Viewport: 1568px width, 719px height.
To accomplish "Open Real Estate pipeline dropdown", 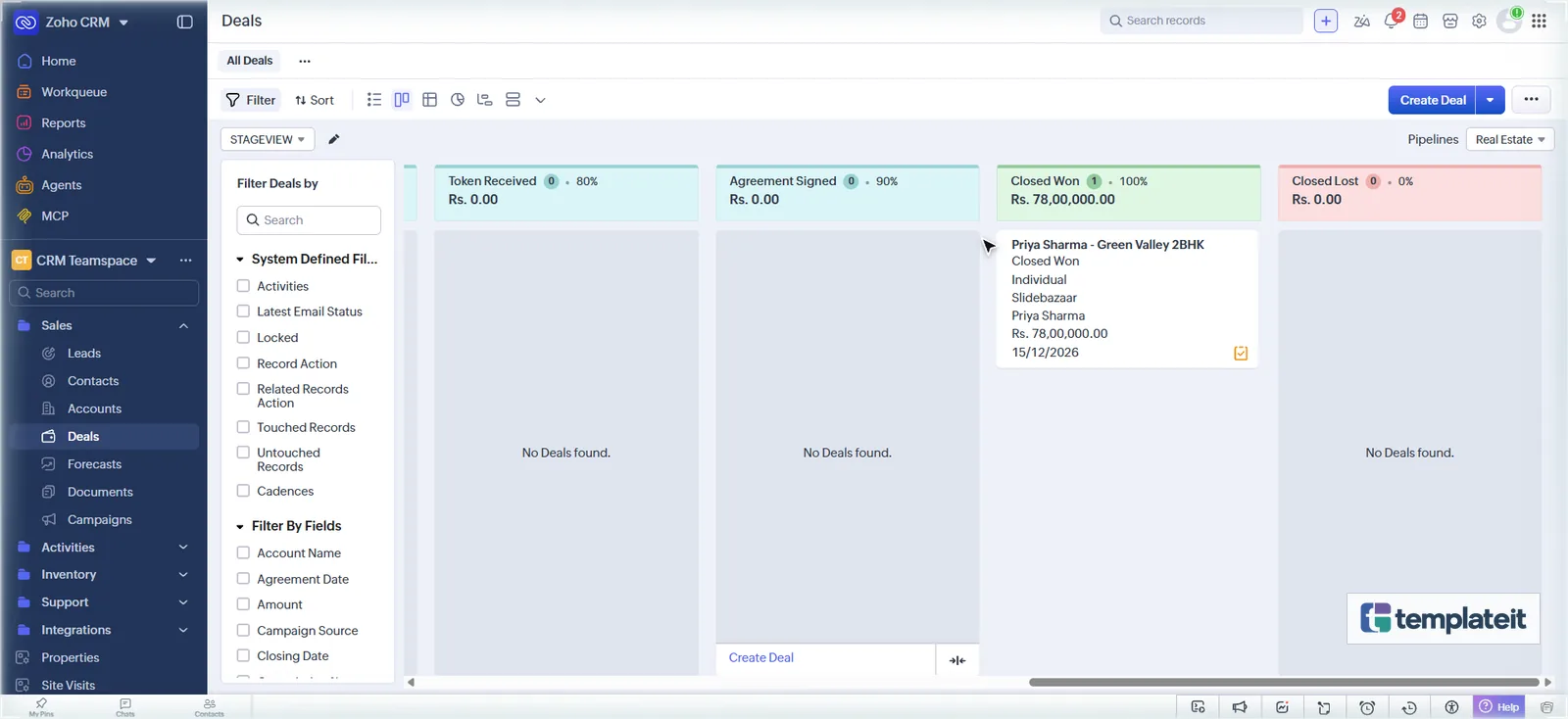I will 1509,139.
